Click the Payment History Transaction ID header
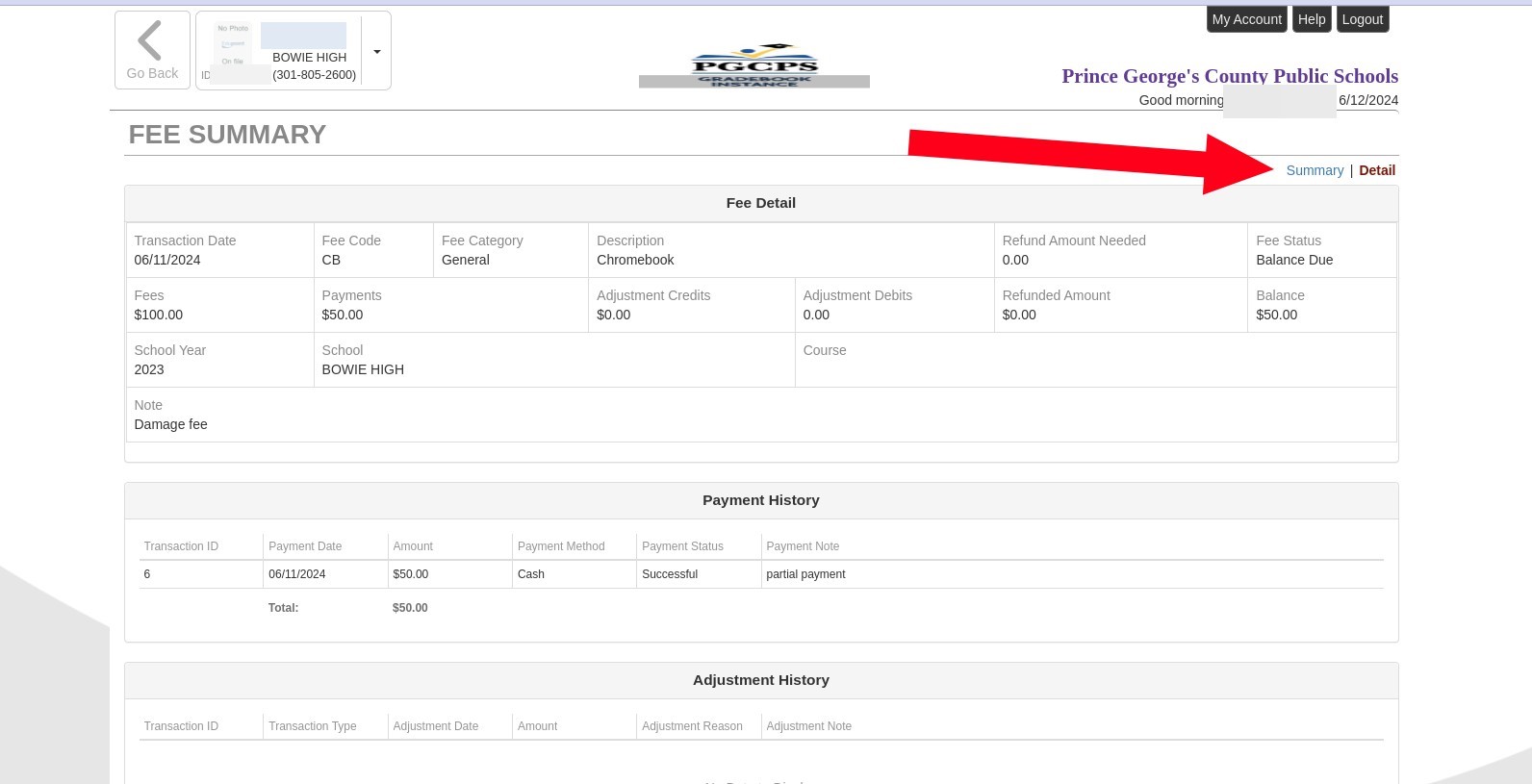Image resolution: width=1532 pixels, height=784 pixels. point(181,546)
